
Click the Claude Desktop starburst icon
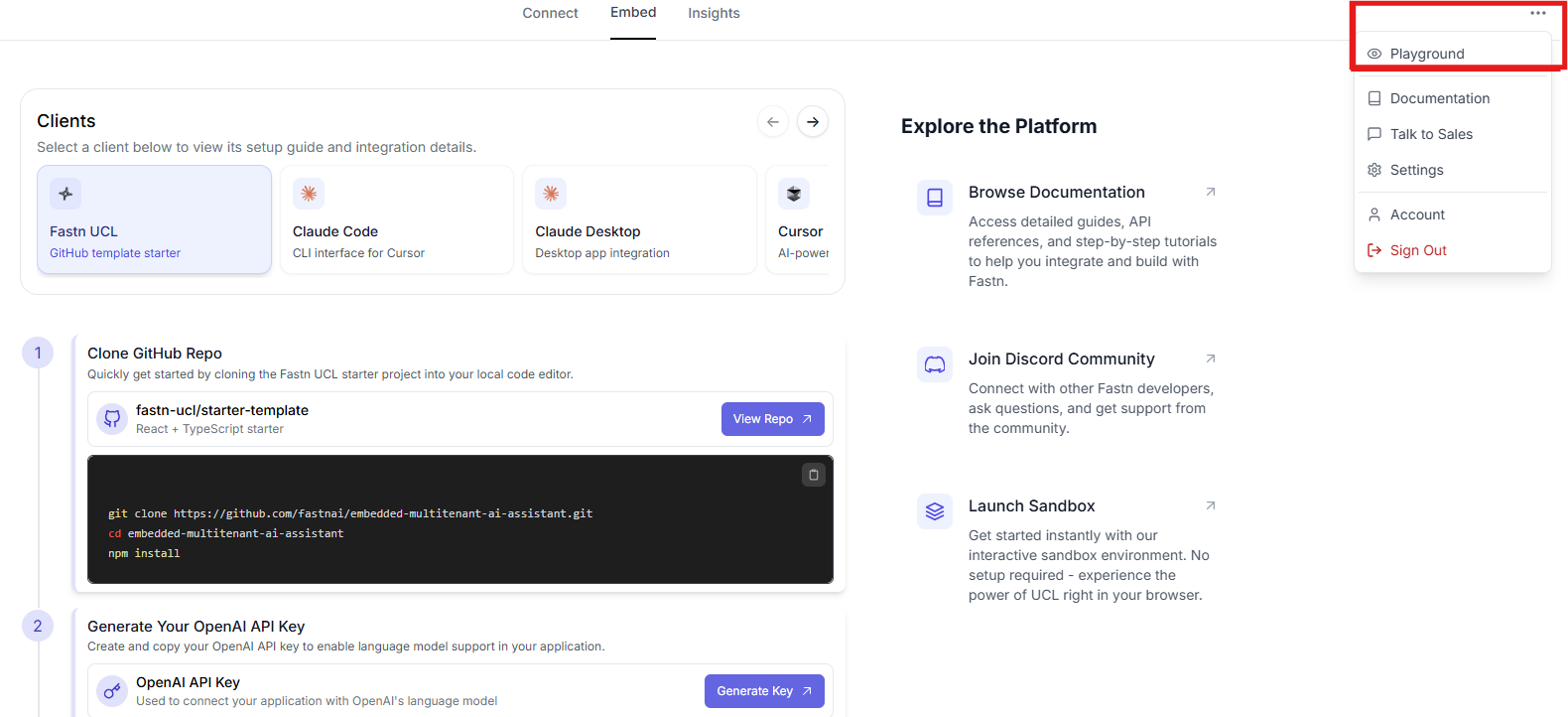pyautogui.click(x=551, y=194)
